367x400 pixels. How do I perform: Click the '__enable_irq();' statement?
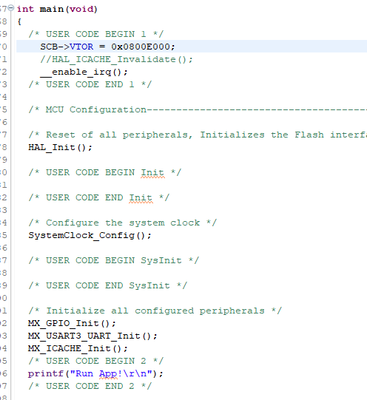pos(84,72)
